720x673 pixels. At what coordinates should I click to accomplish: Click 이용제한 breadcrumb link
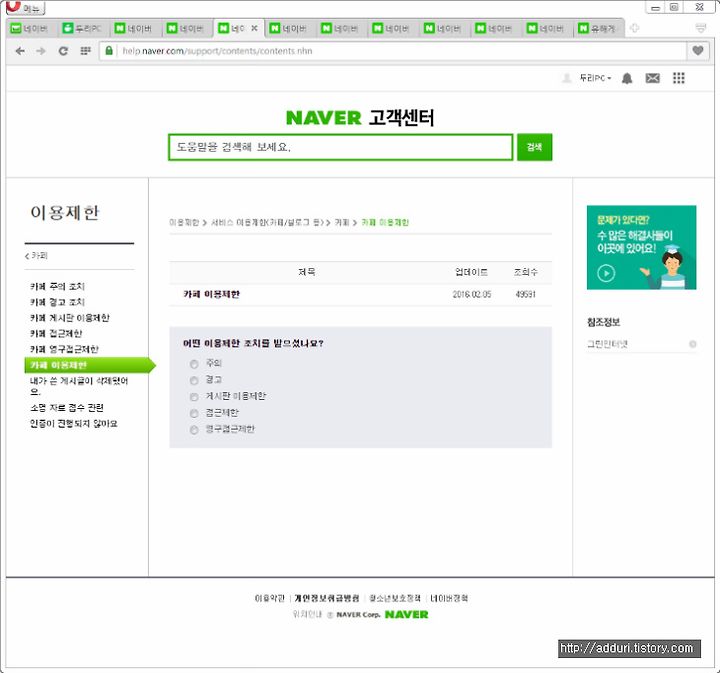click(x=184, y=223)
